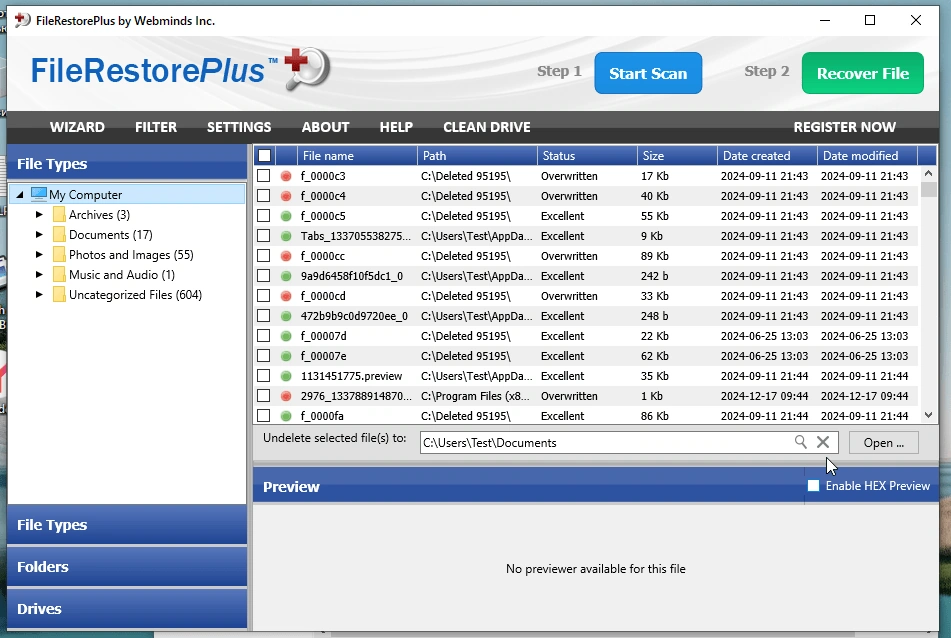
Task: Sort the list by Date created column
Action: click(767, 155)
